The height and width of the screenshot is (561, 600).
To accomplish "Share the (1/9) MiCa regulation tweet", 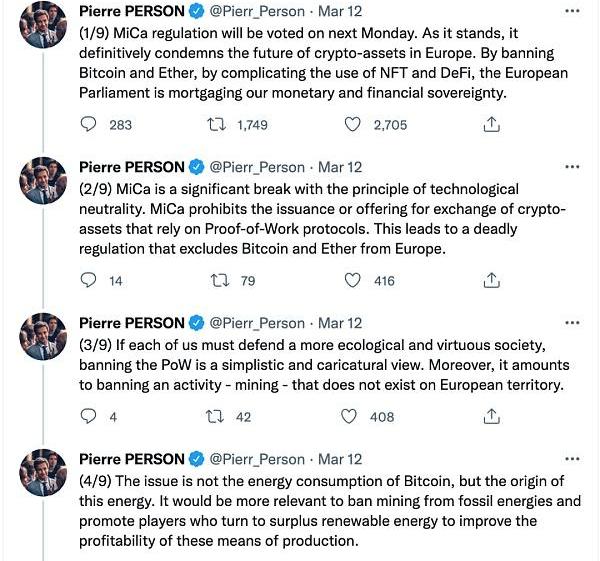I will click(491, 125).
